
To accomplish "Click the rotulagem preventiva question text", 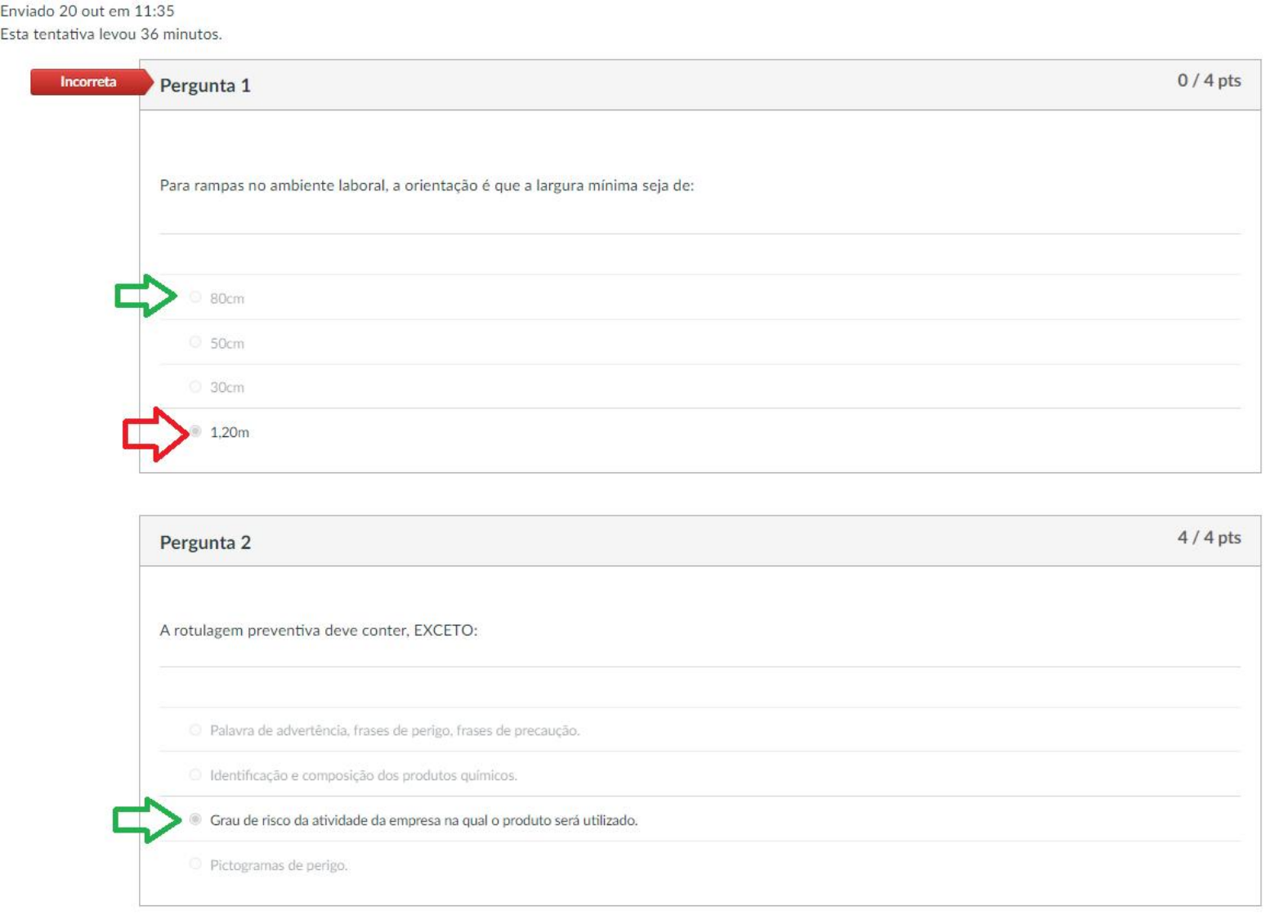I will 318,630.
